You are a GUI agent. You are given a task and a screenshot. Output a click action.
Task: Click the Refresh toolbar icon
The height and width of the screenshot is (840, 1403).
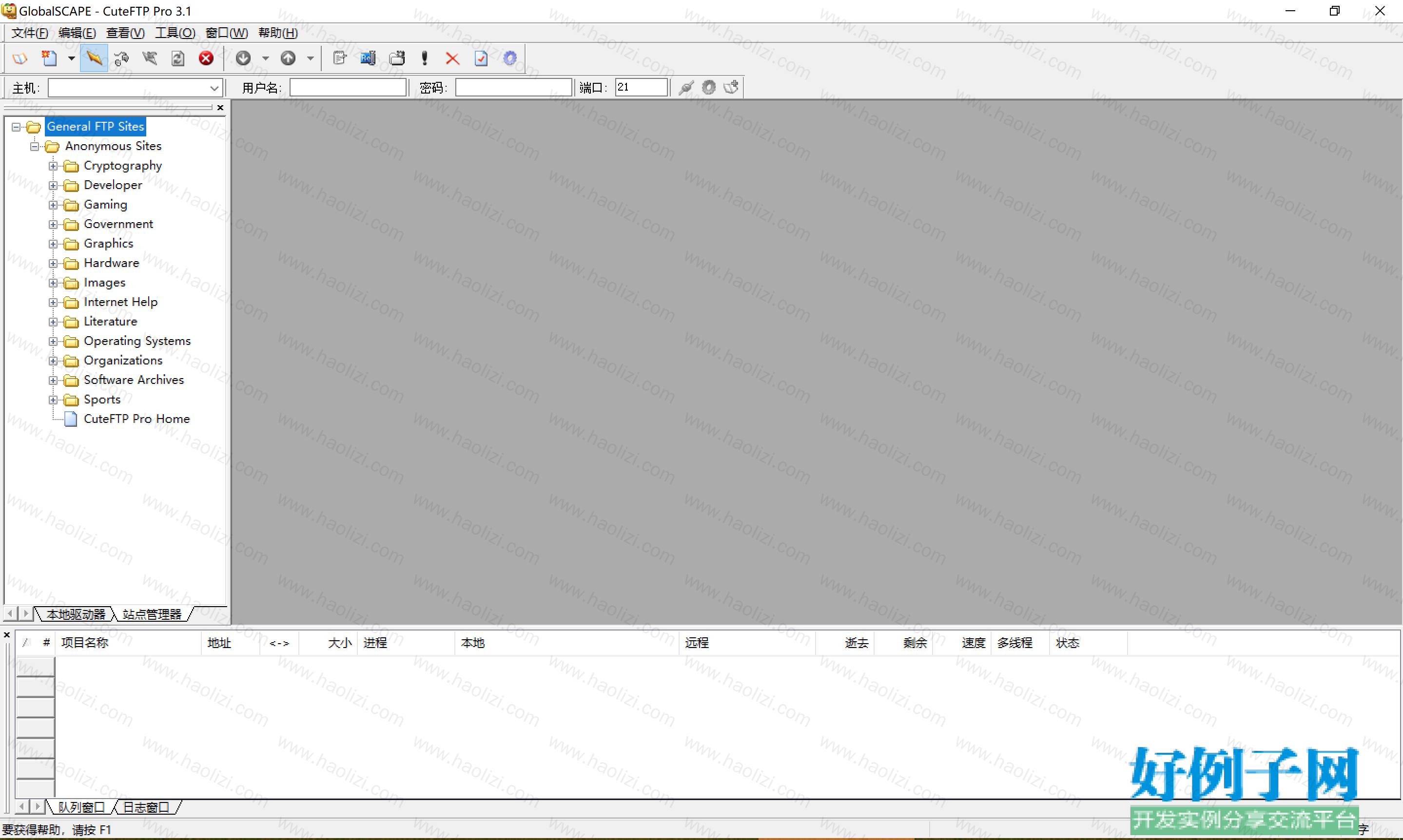(x=178, y=58)
